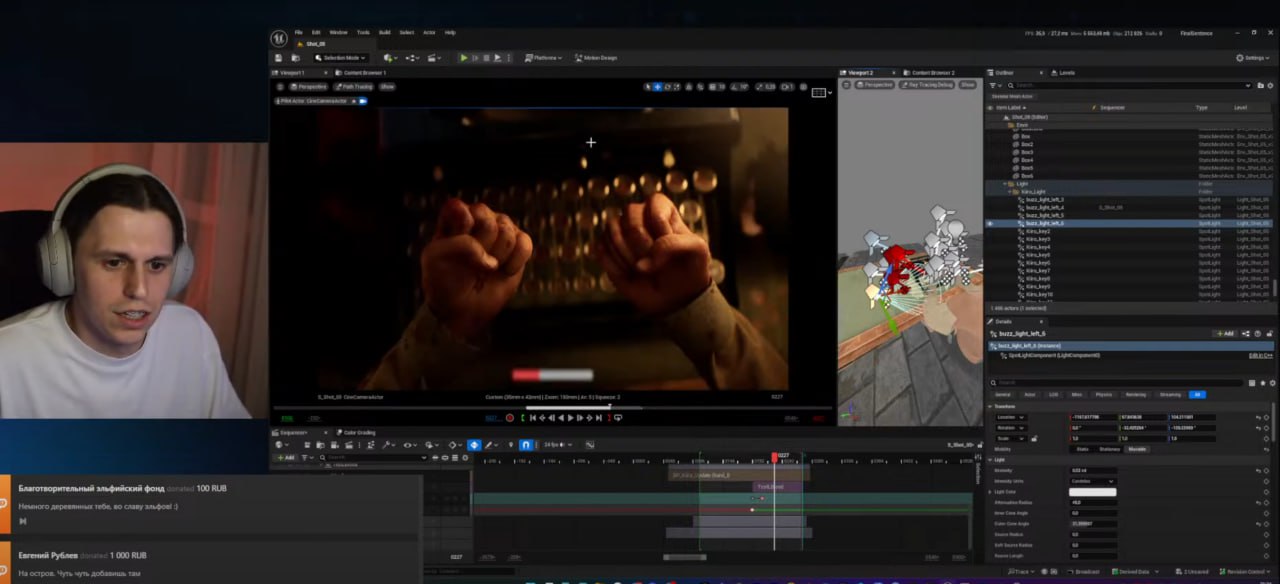Expand the Platforms dropdown
This screenshot has width=1280, height=584.
(x=545, y=58)
